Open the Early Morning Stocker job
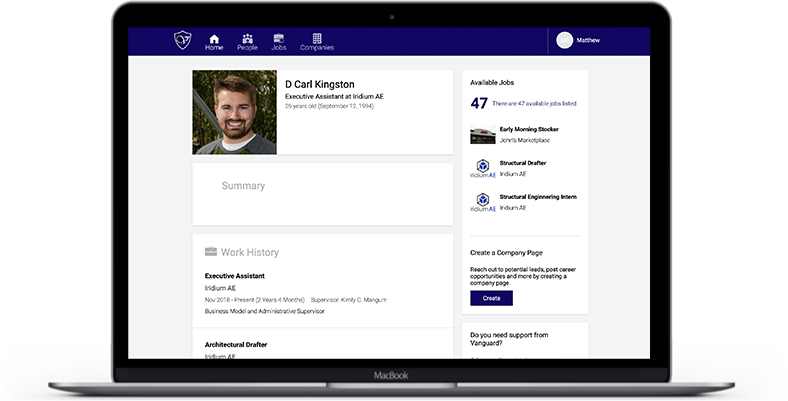The width and height of the screenshot is (788, 401). (x=529, y=129)
